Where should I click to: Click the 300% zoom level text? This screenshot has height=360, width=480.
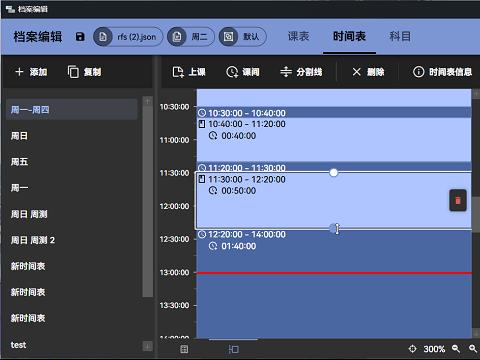pyautogui.click(x=434, y=349)
